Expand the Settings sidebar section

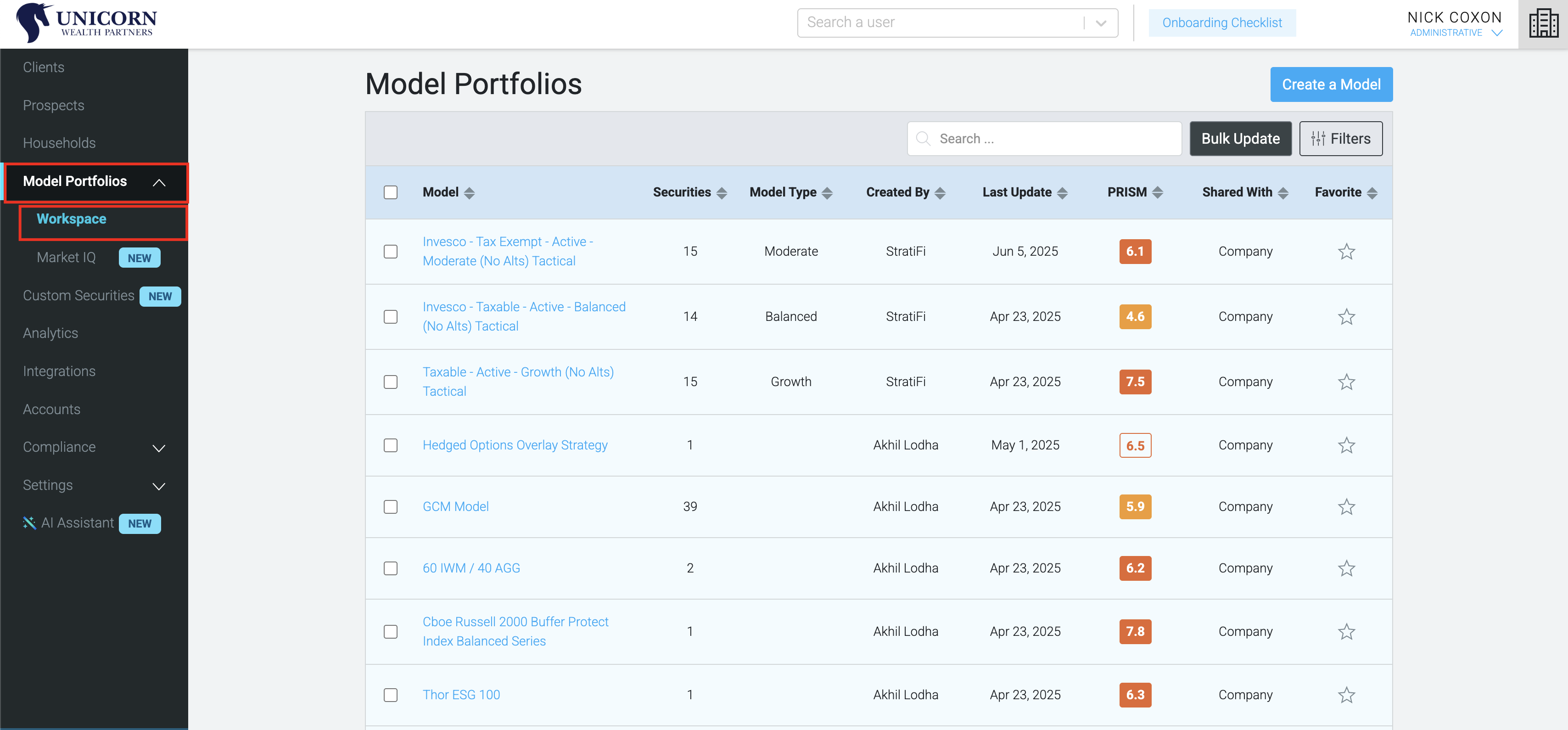(x=159, y=486)
